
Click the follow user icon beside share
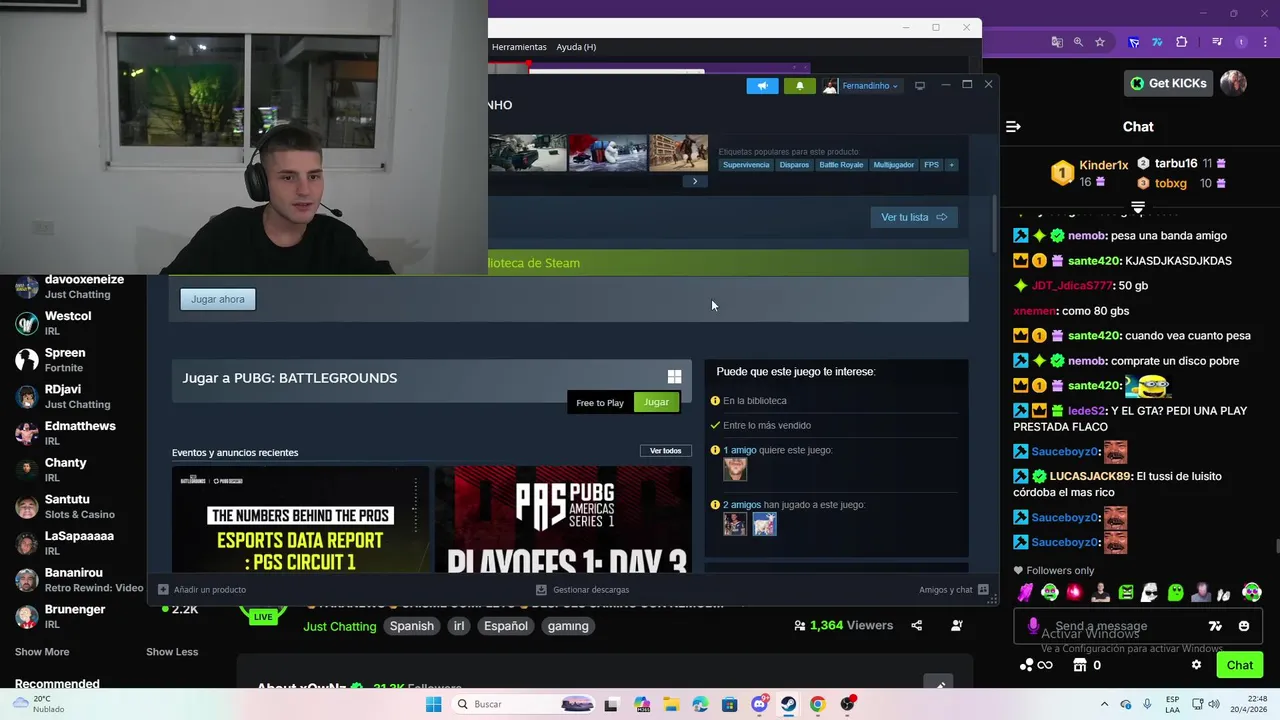tap(957, 626)
